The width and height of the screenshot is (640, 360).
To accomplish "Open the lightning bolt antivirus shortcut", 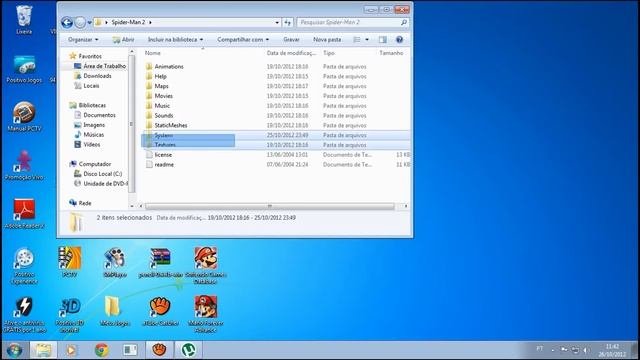I will tap(24, 313).
